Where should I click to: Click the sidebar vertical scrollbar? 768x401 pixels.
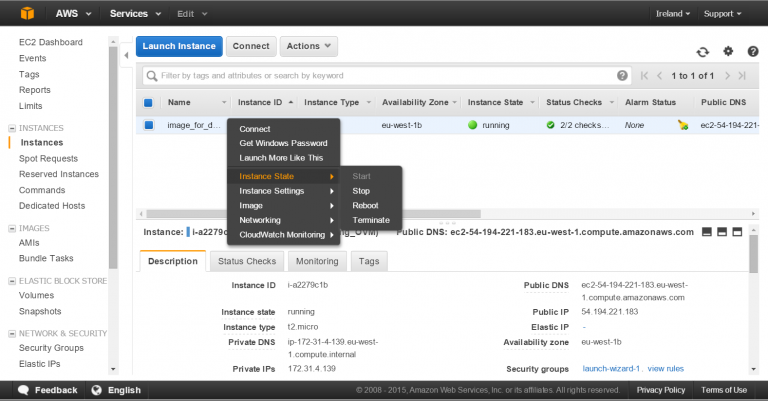click(x=113, y=158)
